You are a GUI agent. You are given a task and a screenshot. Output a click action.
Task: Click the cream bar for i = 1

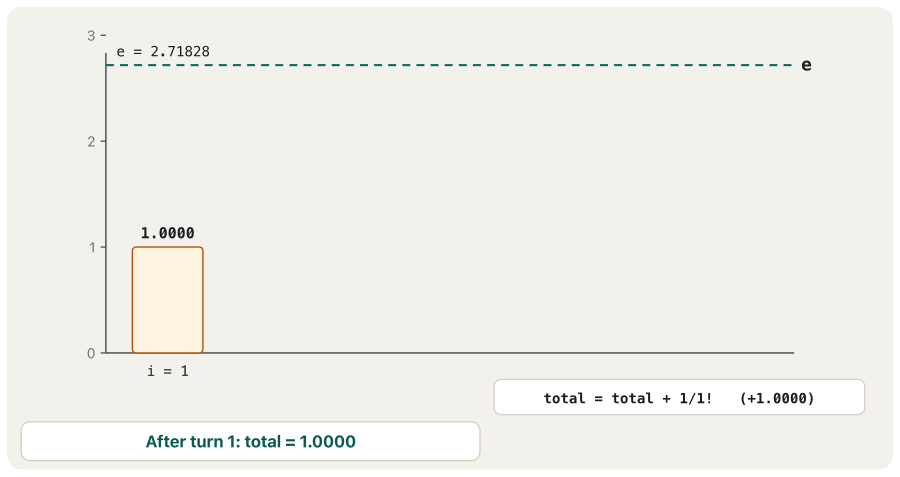pos(168,300)
